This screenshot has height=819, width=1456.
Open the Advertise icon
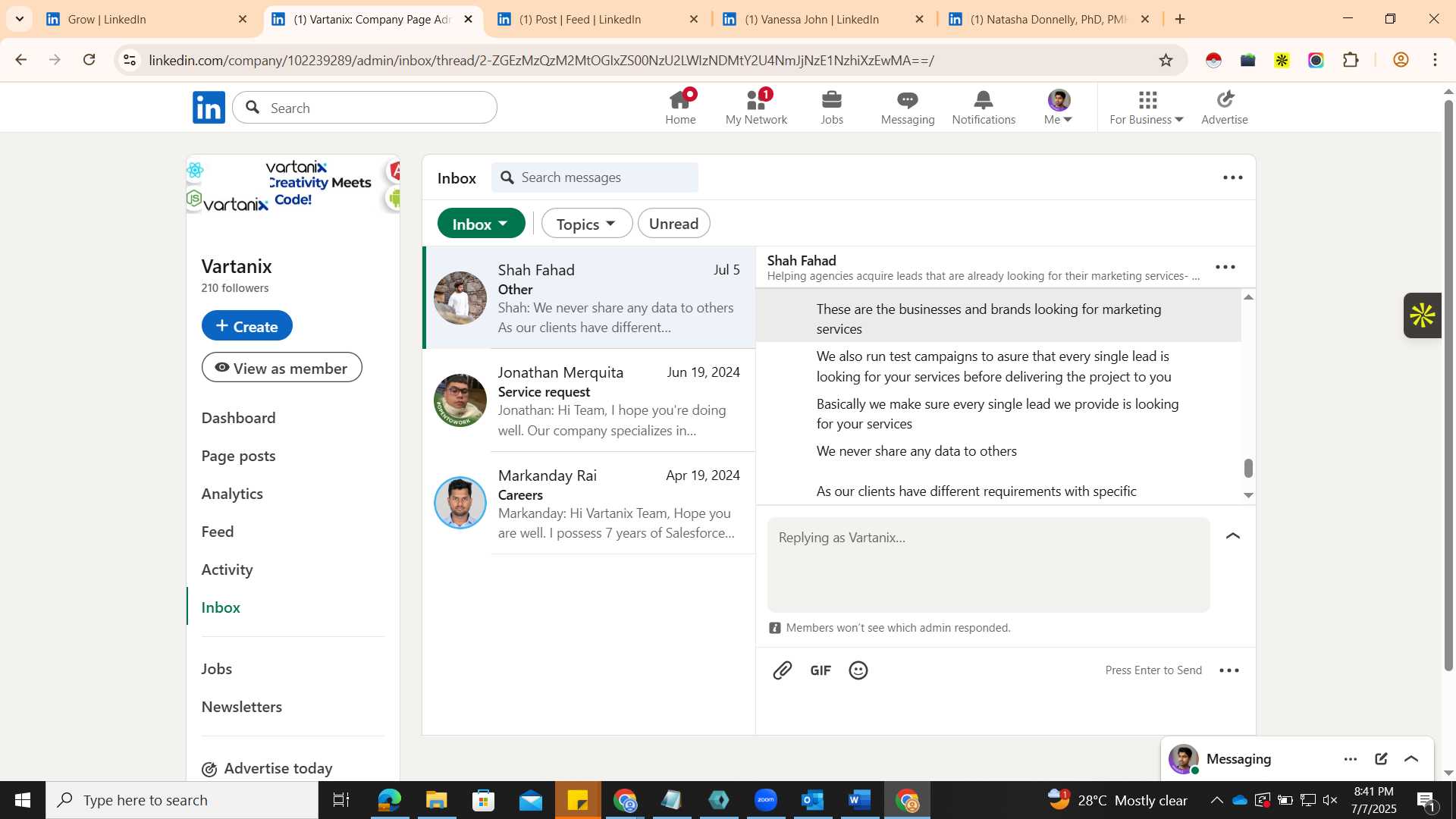(x=1225, y=108)
